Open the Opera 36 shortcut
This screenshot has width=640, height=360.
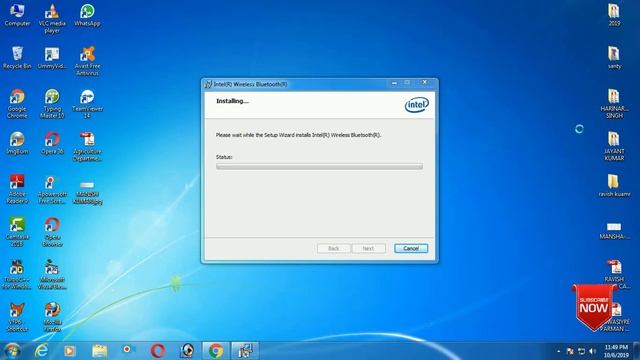[x=52, y=143]
